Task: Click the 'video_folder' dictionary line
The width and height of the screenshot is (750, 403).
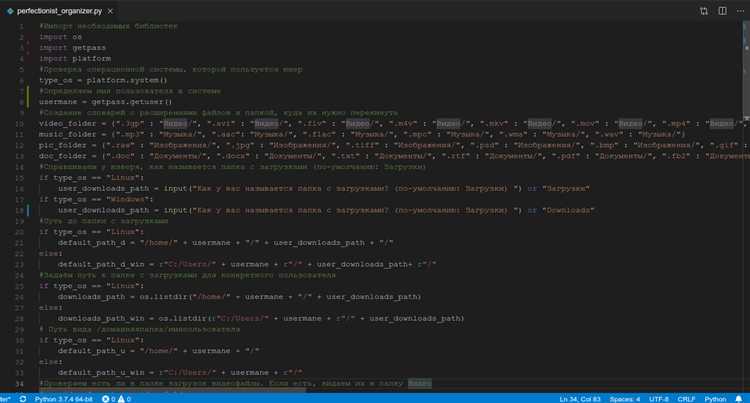Action: (x=394, y=123)
